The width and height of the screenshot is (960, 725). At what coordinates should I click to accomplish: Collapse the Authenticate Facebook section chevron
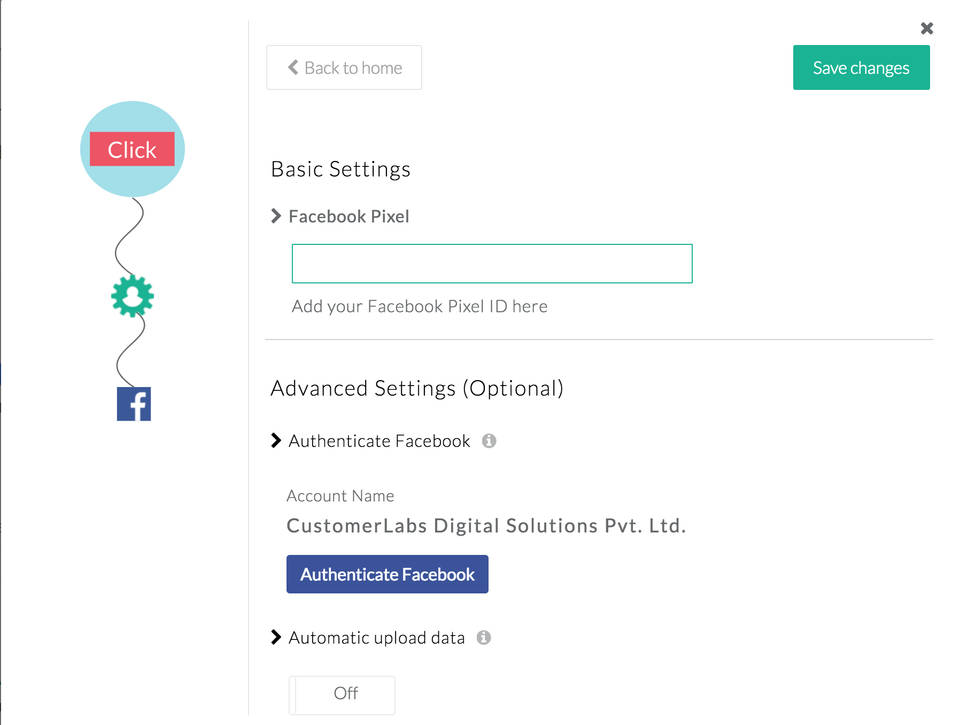click(276, 441)
